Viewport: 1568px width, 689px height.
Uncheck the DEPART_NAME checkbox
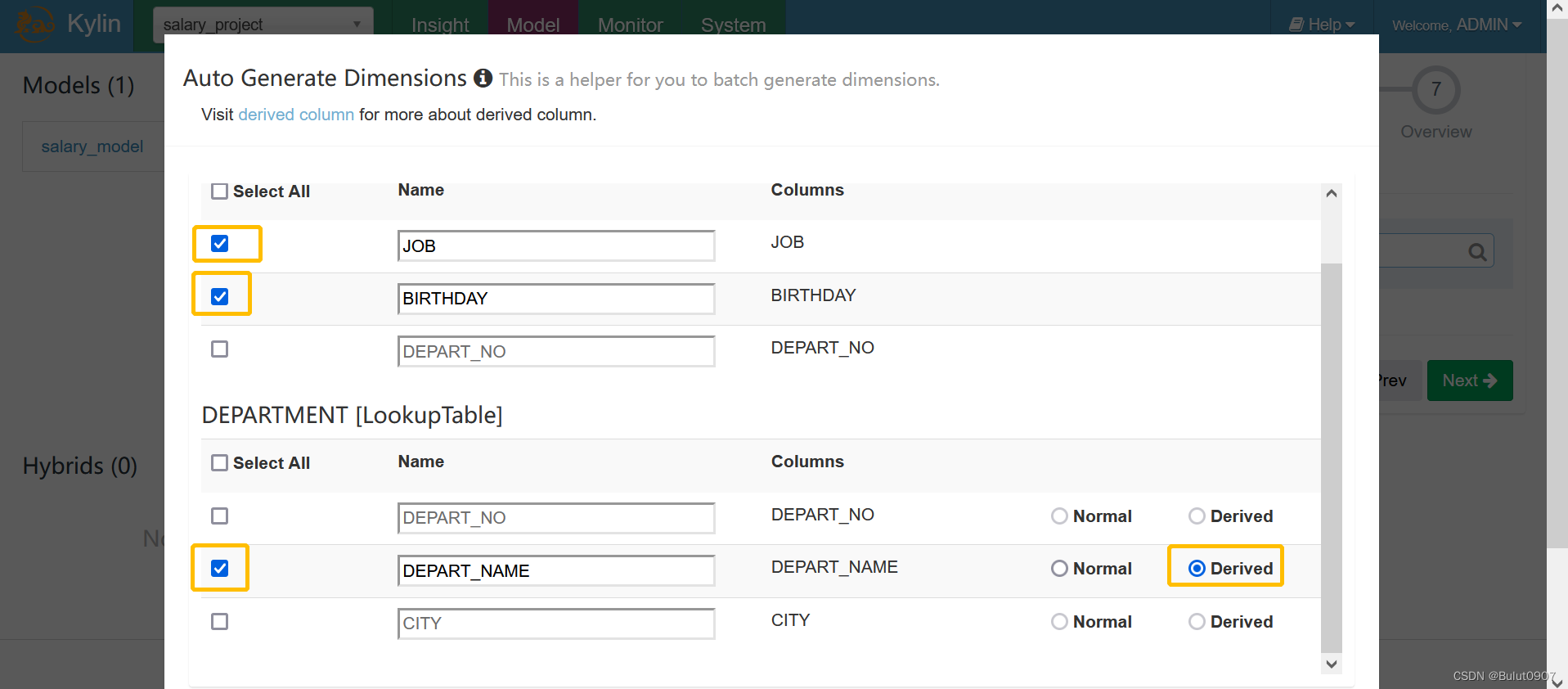tap(220, 569)
